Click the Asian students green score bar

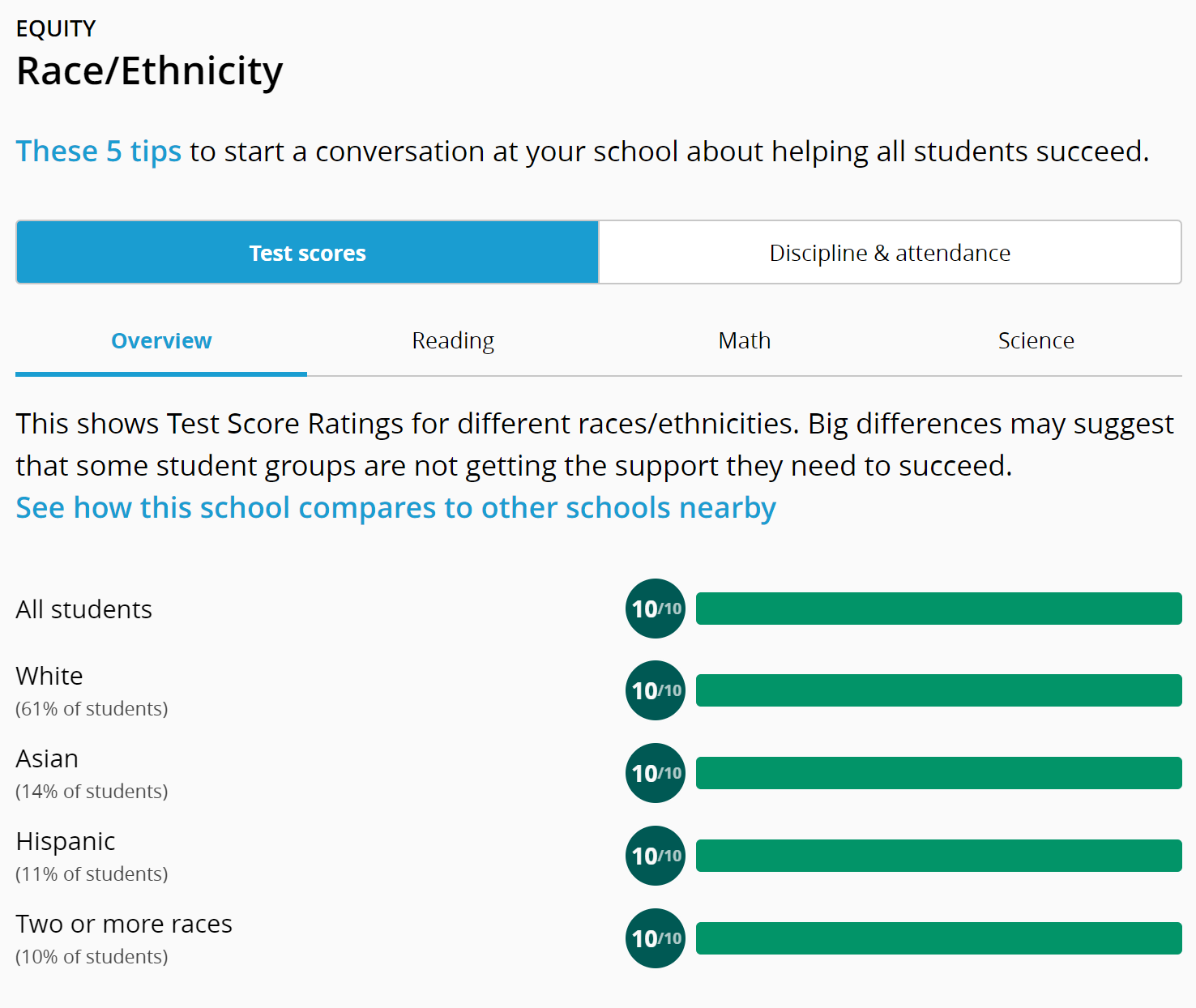[x=938, y=773]
